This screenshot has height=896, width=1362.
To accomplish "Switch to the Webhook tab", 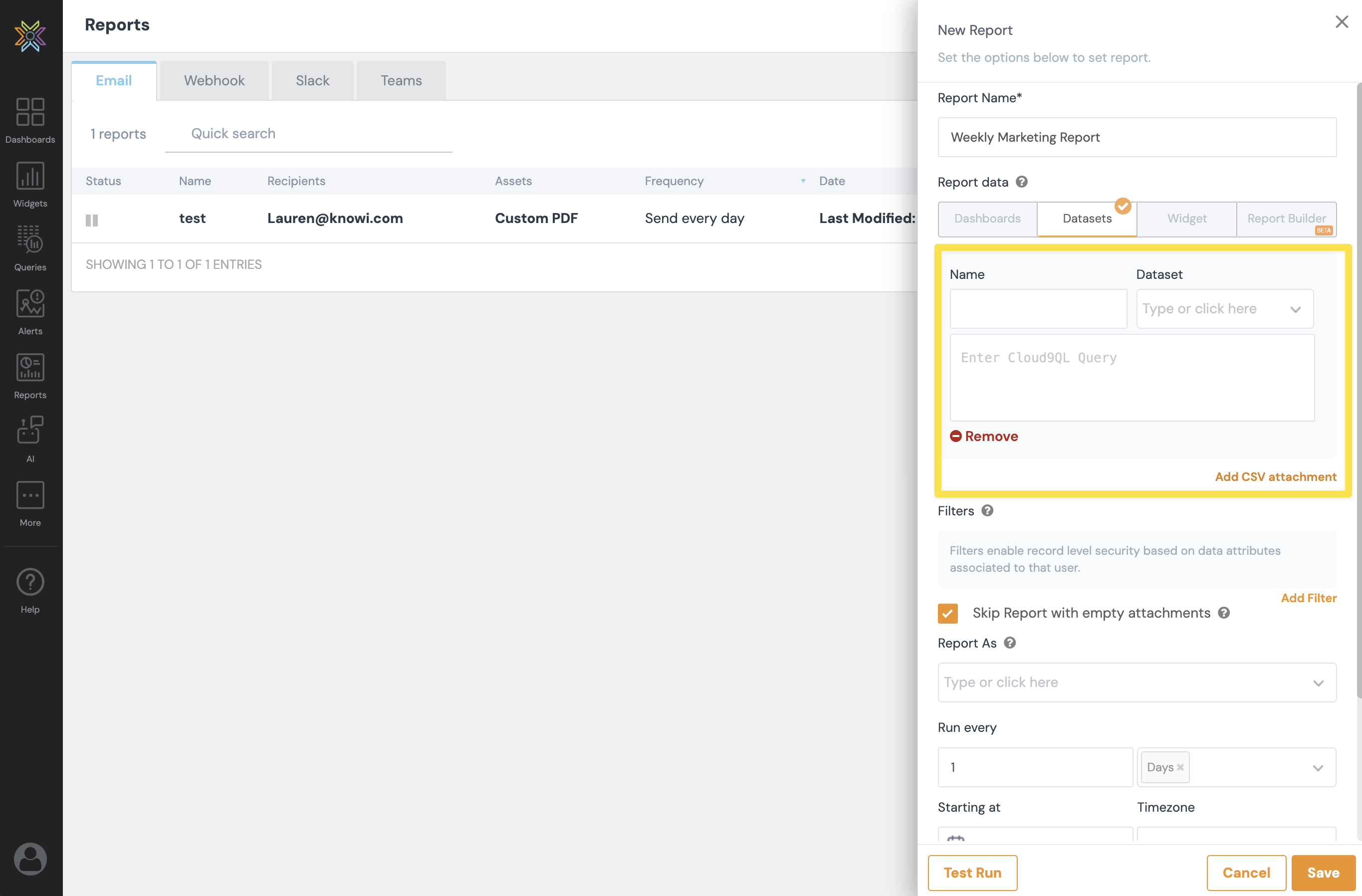I will [214, 81].
